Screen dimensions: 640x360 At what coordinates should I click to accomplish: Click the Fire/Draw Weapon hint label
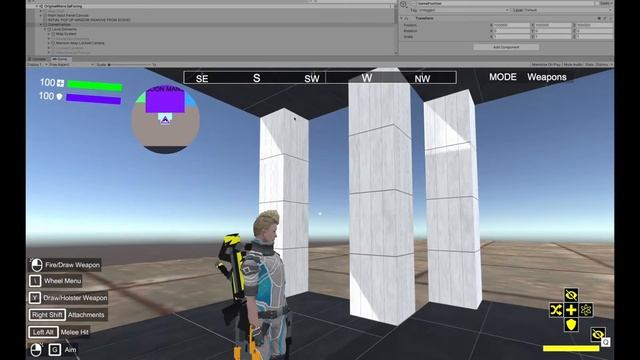tap(72, 265)
